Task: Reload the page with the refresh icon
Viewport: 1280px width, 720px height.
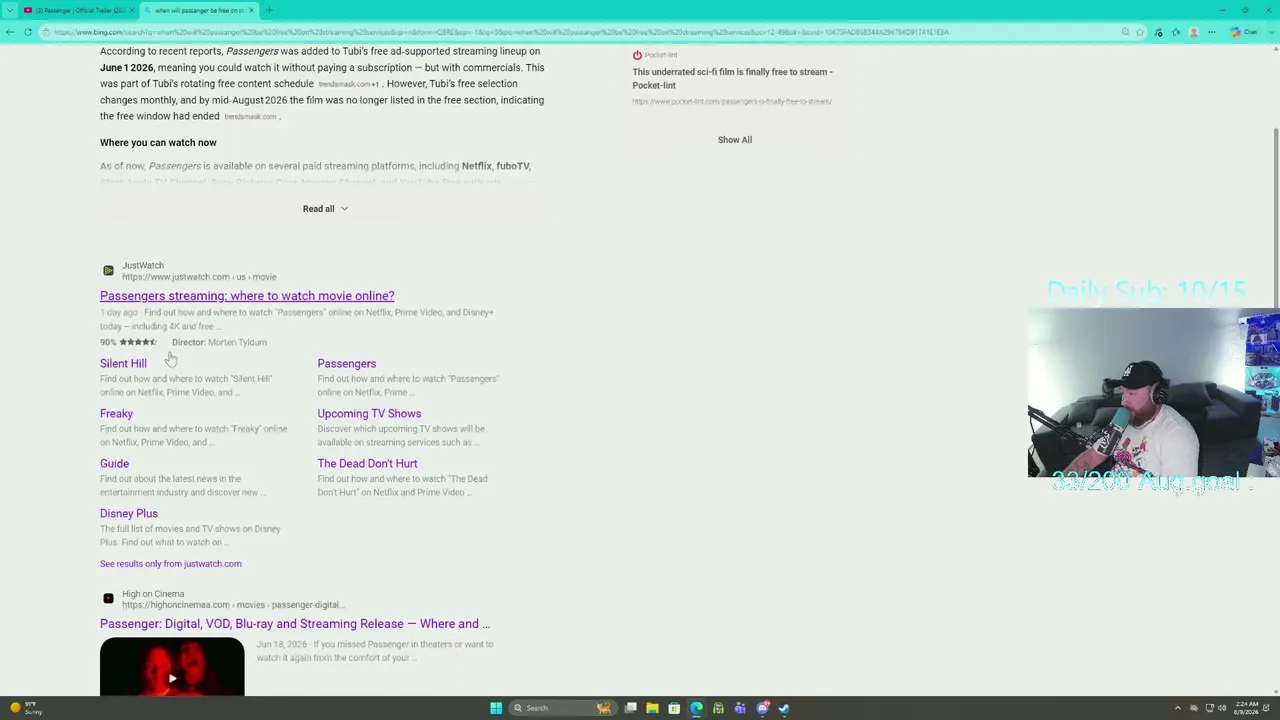Action: [28, 32]
